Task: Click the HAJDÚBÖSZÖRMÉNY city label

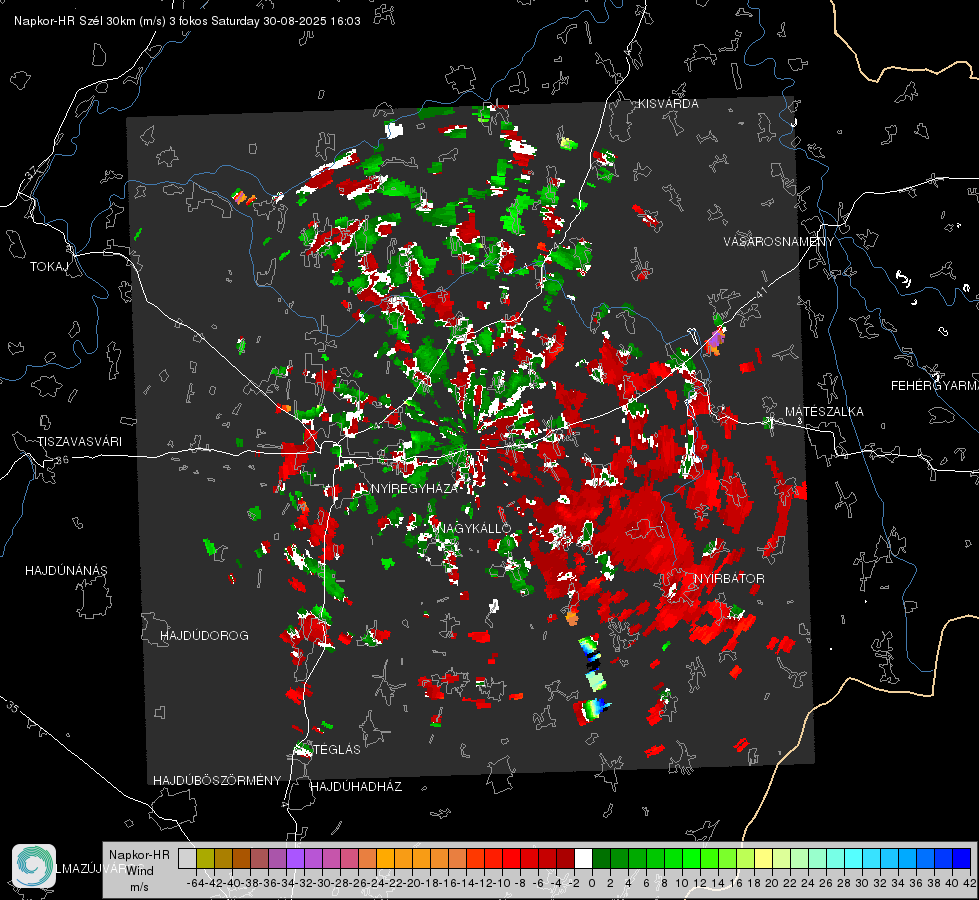Action: (x=217, y=781)
